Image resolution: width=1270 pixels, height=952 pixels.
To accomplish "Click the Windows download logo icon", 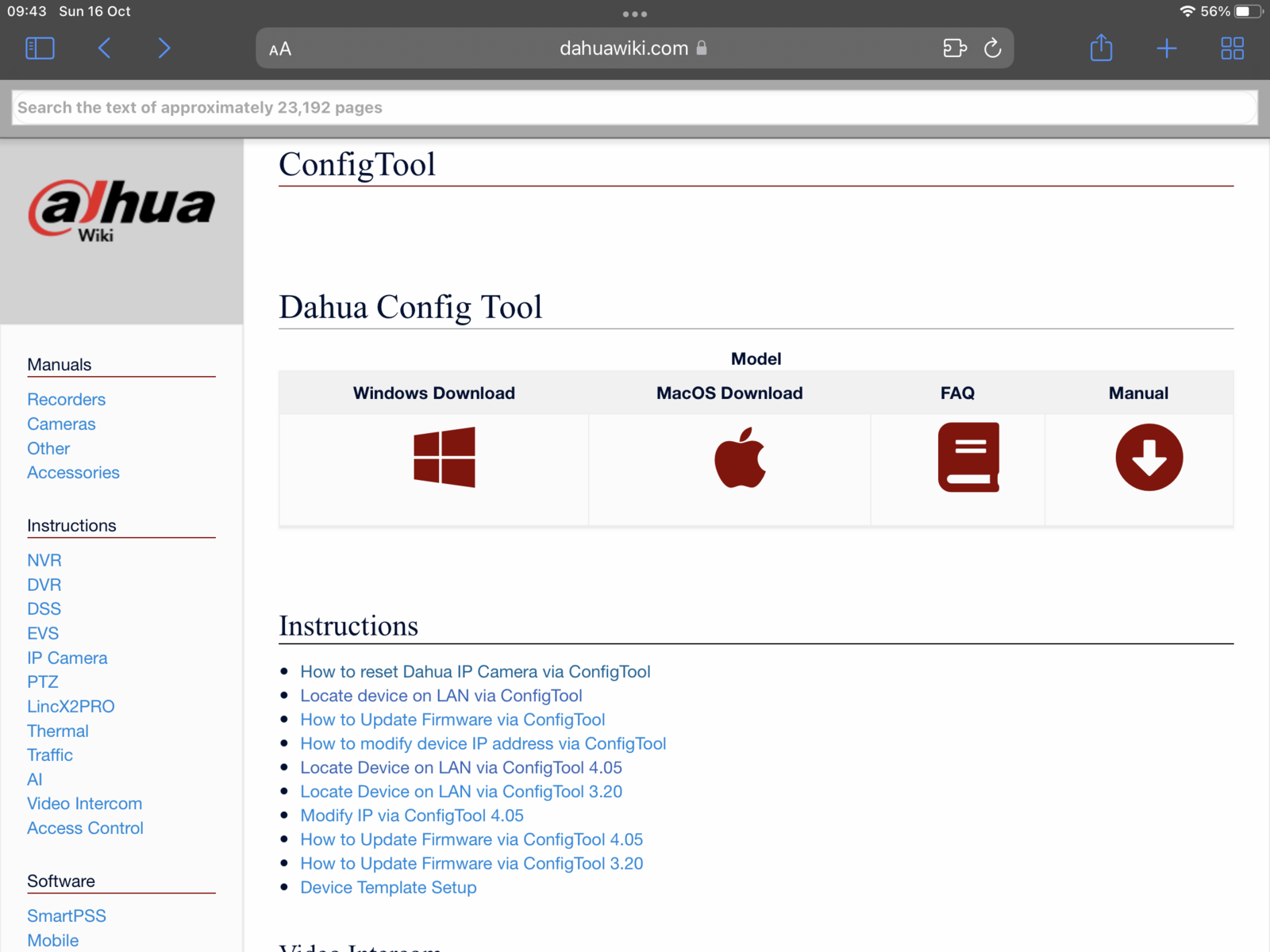I will [444, 457].
